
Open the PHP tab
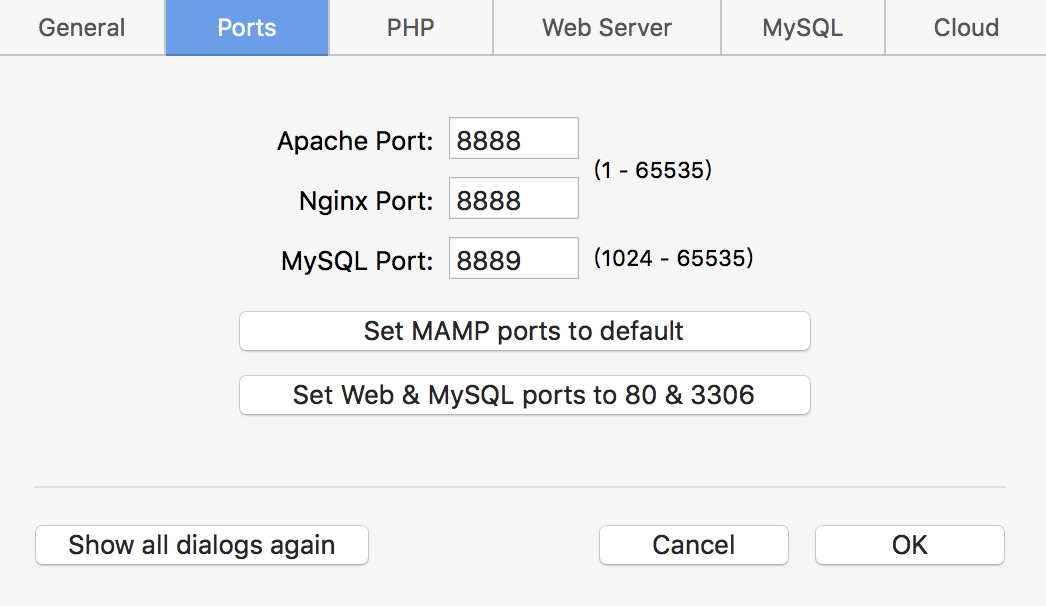tap(411, 28)
